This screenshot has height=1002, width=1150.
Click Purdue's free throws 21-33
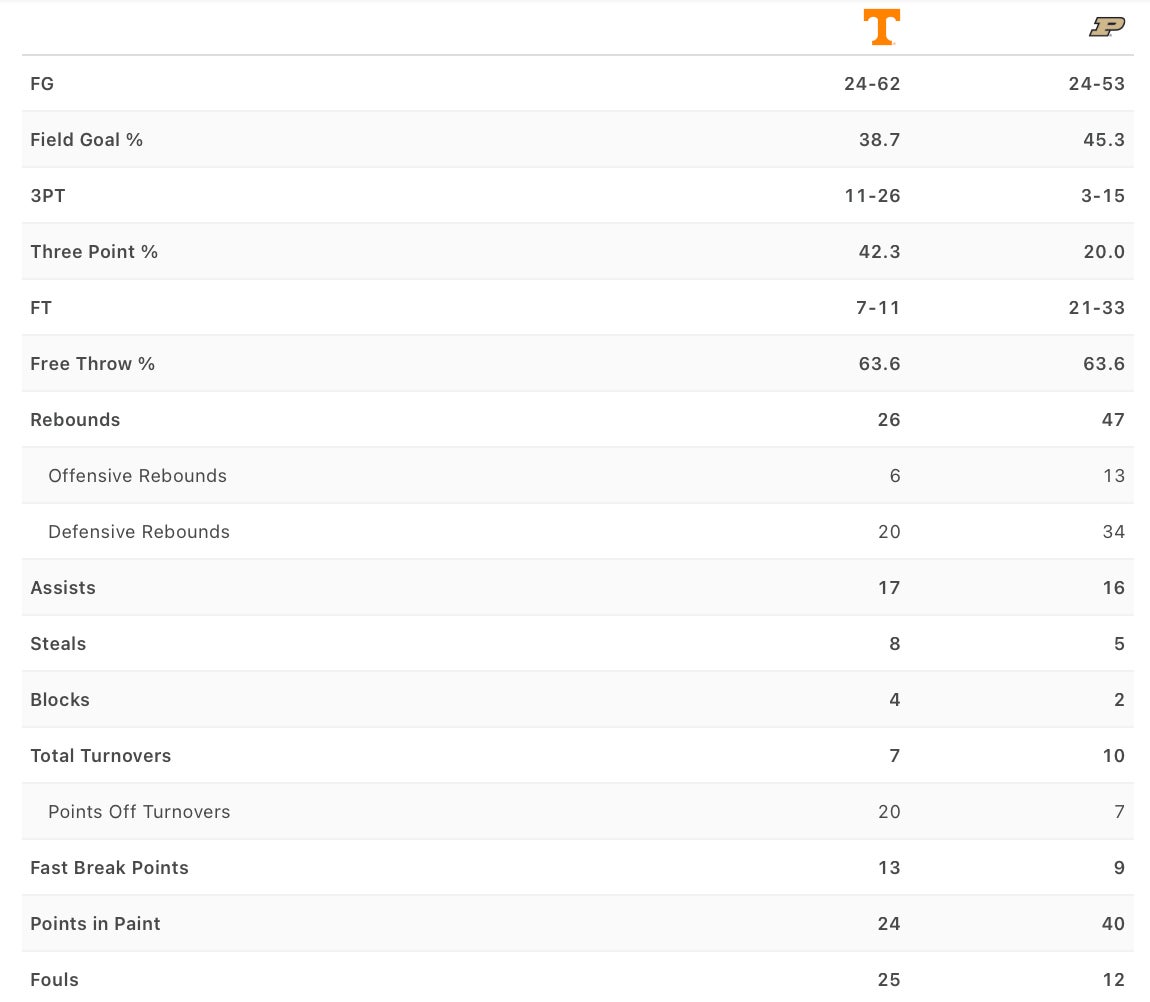point(1096,308)
